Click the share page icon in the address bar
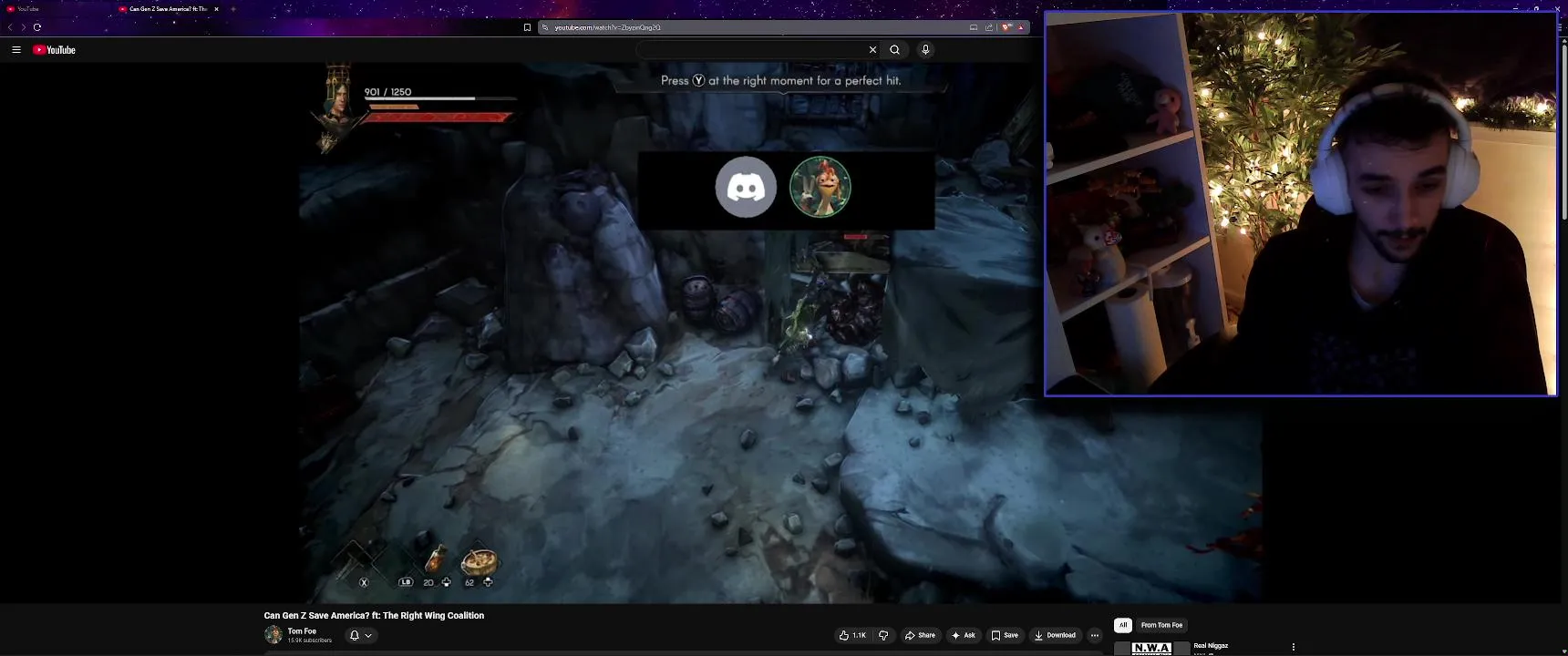The image size is (1568, 656). [989, 27]
